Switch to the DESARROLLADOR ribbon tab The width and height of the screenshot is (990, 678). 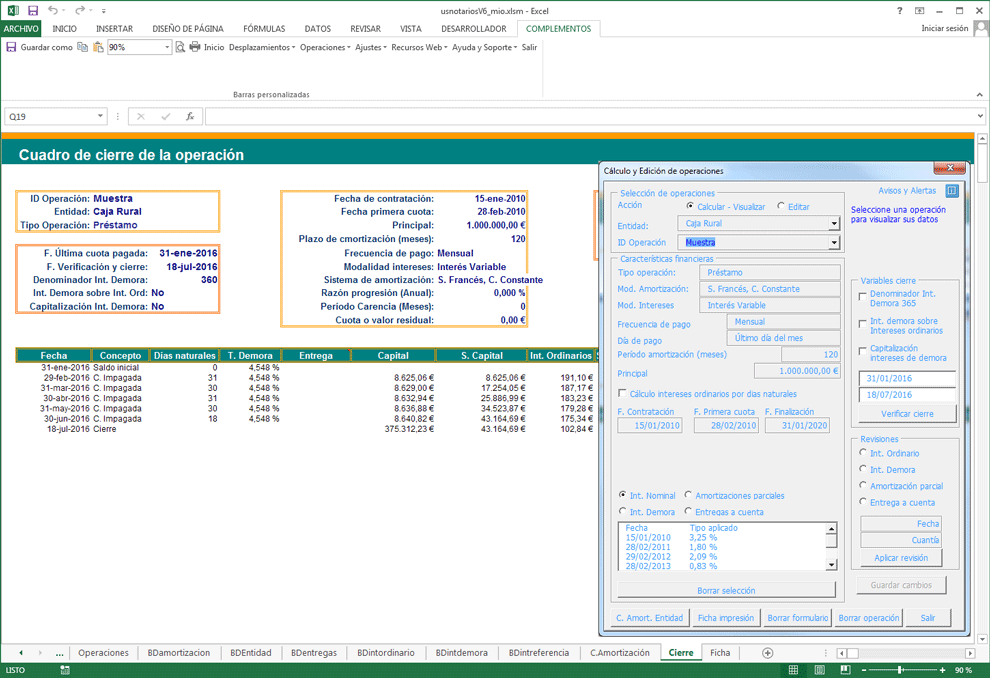(x=474, y=28)
